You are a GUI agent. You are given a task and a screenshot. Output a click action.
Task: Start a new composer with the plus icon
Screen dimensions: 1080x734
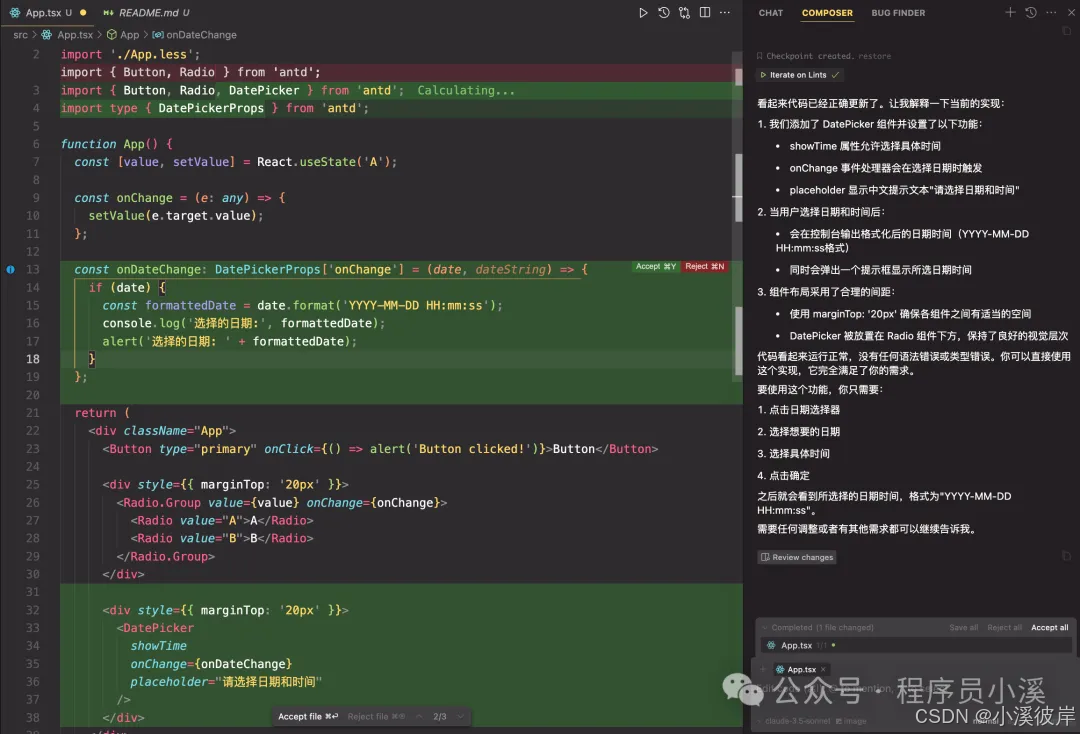point(1010,12)
